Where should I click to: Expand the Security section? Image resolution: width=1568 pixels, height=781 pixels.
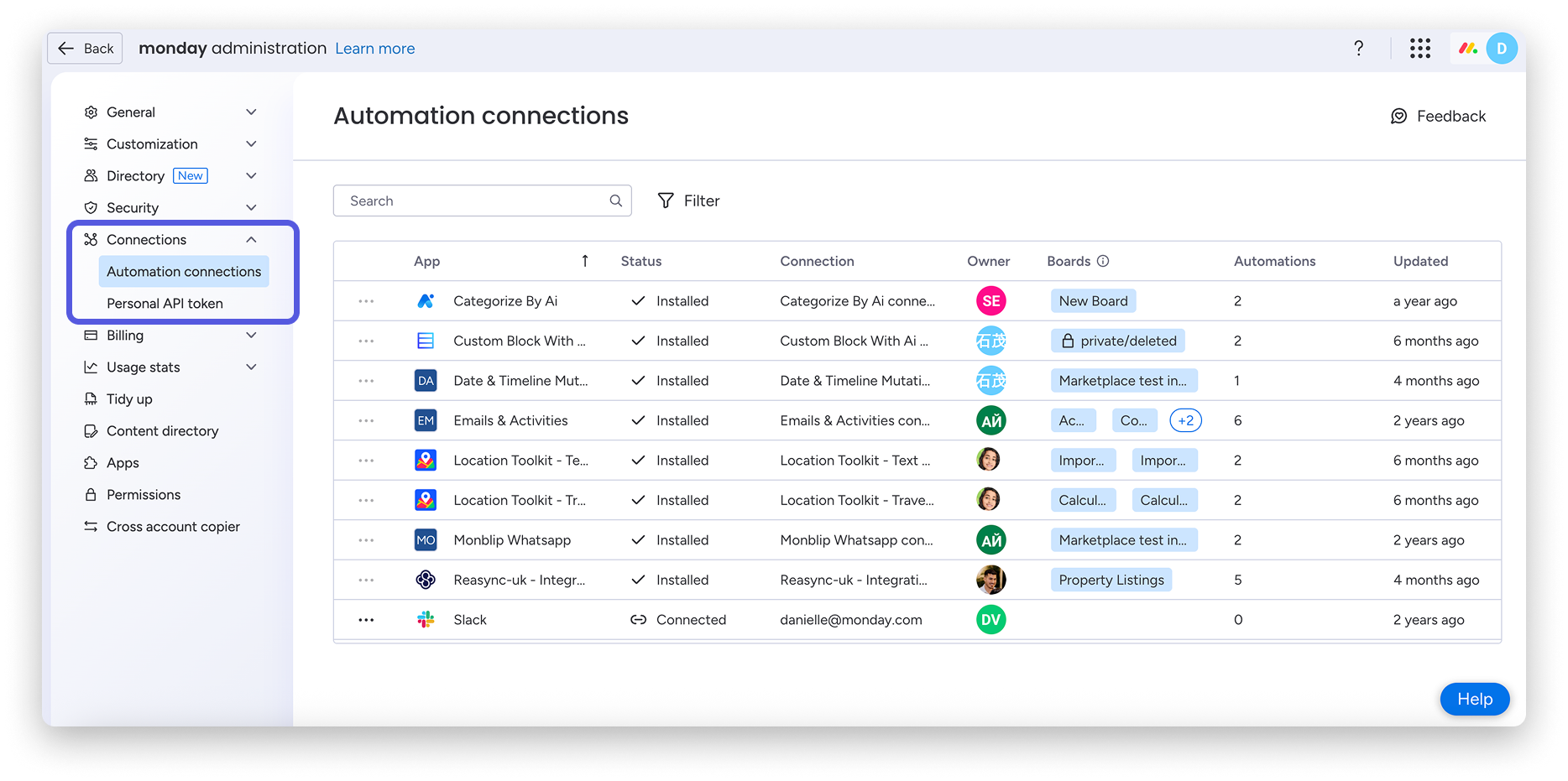(x=251, y=208)
